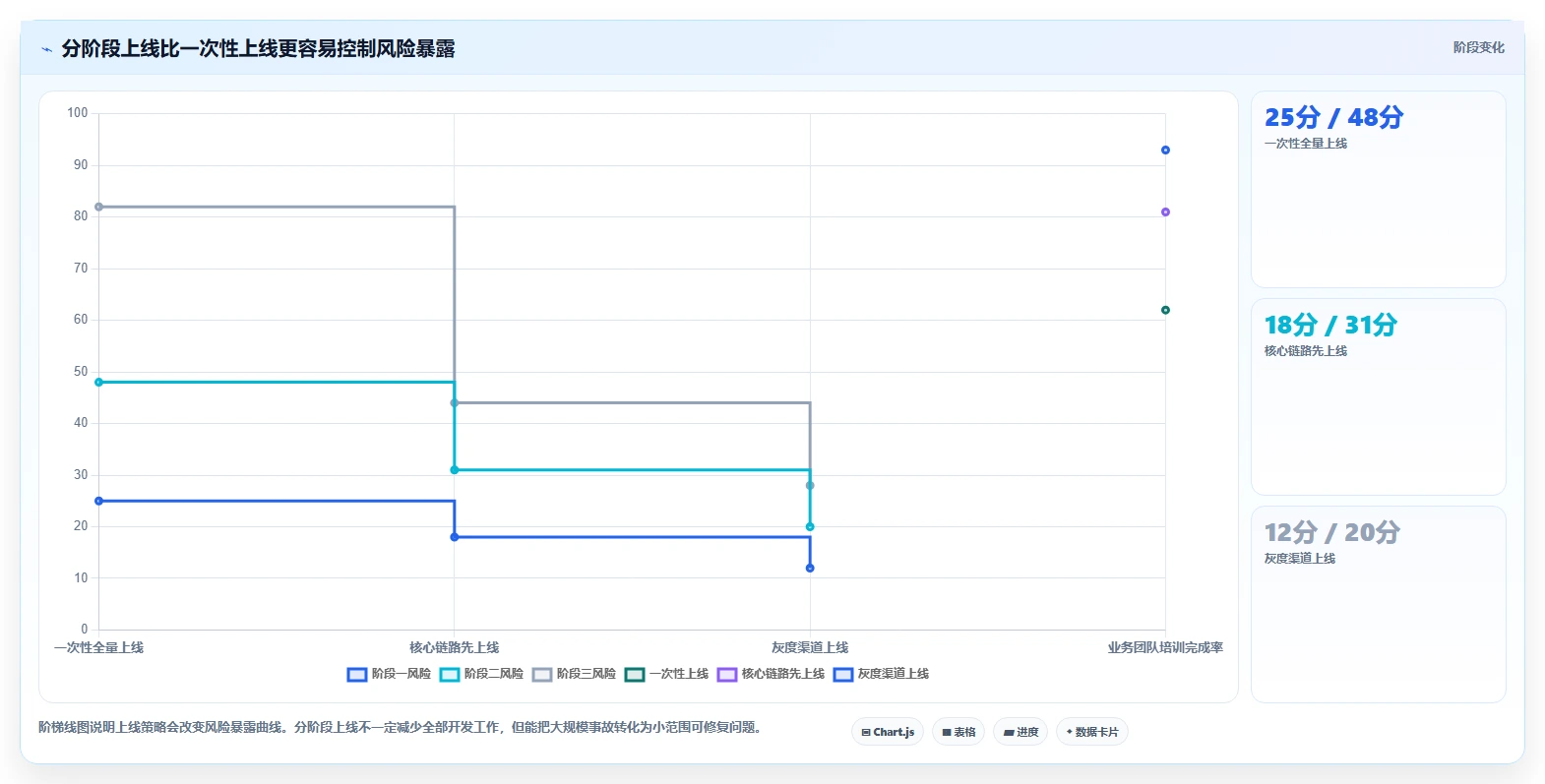Click the x-axis label 一次性全量上线
Viewport: 1545px width, 784px height.
[98, 647]
